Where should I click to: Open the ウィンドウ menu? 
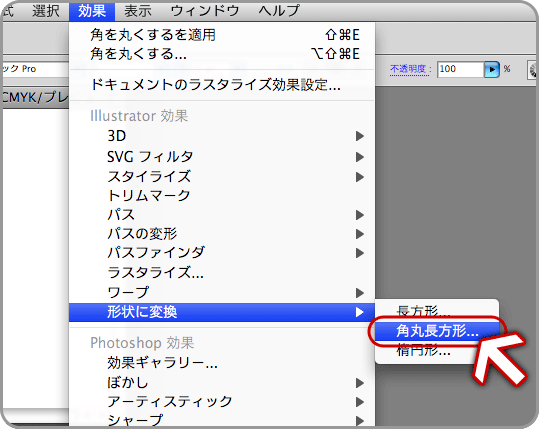click(x=205, y=11)
